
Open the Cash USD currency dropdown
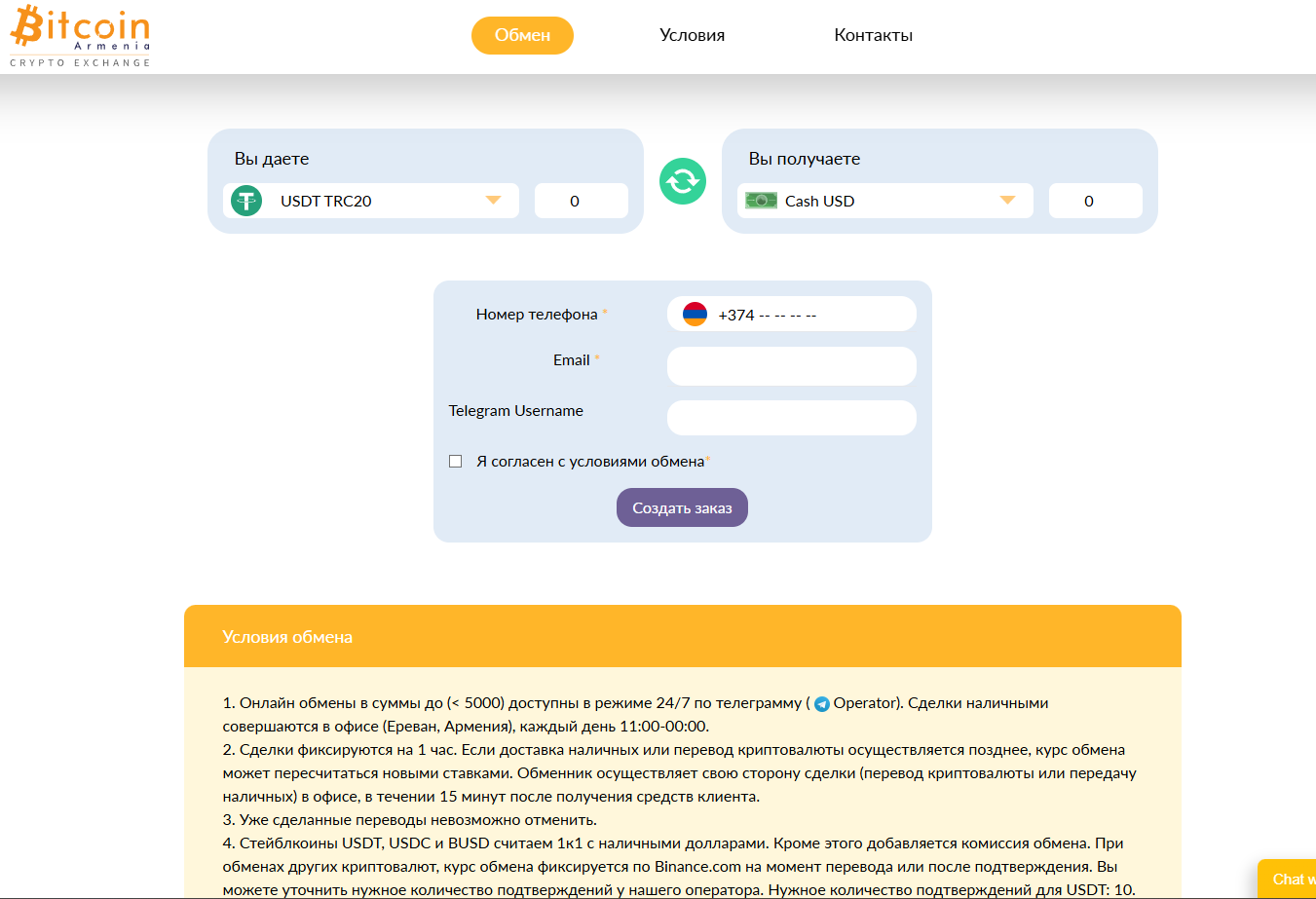point(1008,200)
